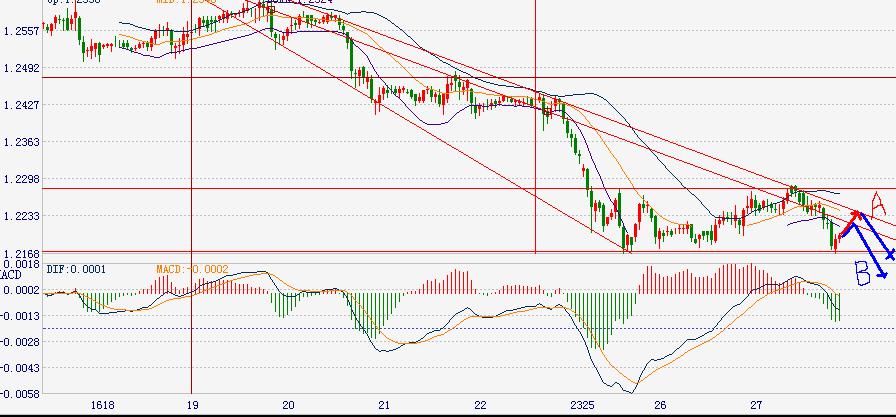Click the 1.2557 price axis label
896x417 pixels.
point(21,30)
